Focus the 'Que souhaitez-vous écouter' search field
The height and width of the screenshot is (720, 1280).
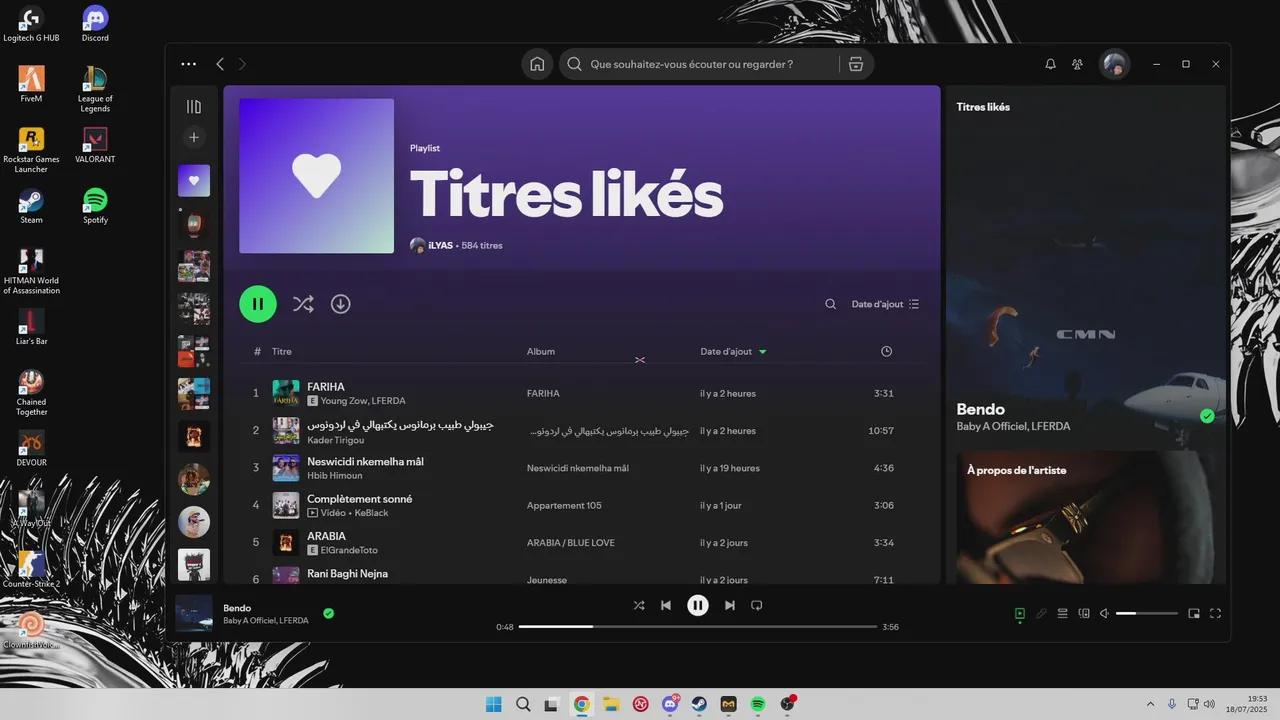point(692,64)
